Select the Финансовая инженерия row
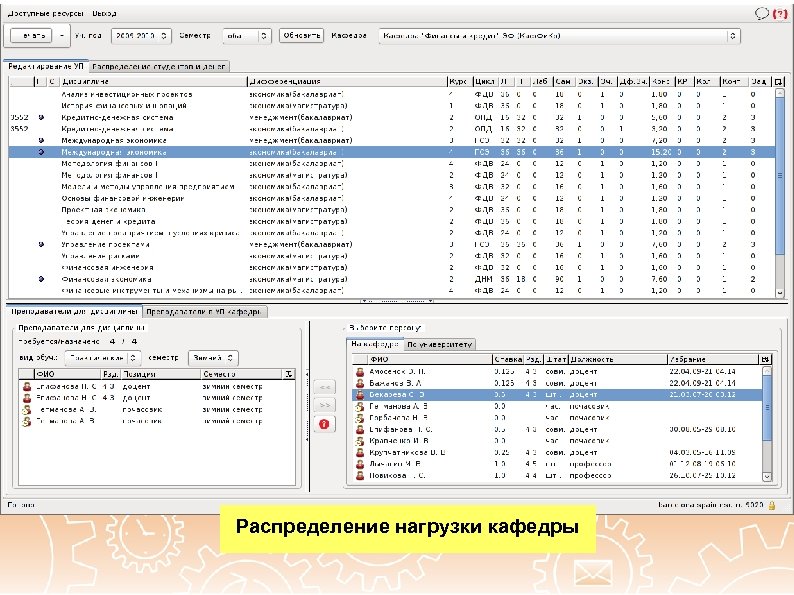The width and height of the screenshot is (794, 595). pos(392,267)
